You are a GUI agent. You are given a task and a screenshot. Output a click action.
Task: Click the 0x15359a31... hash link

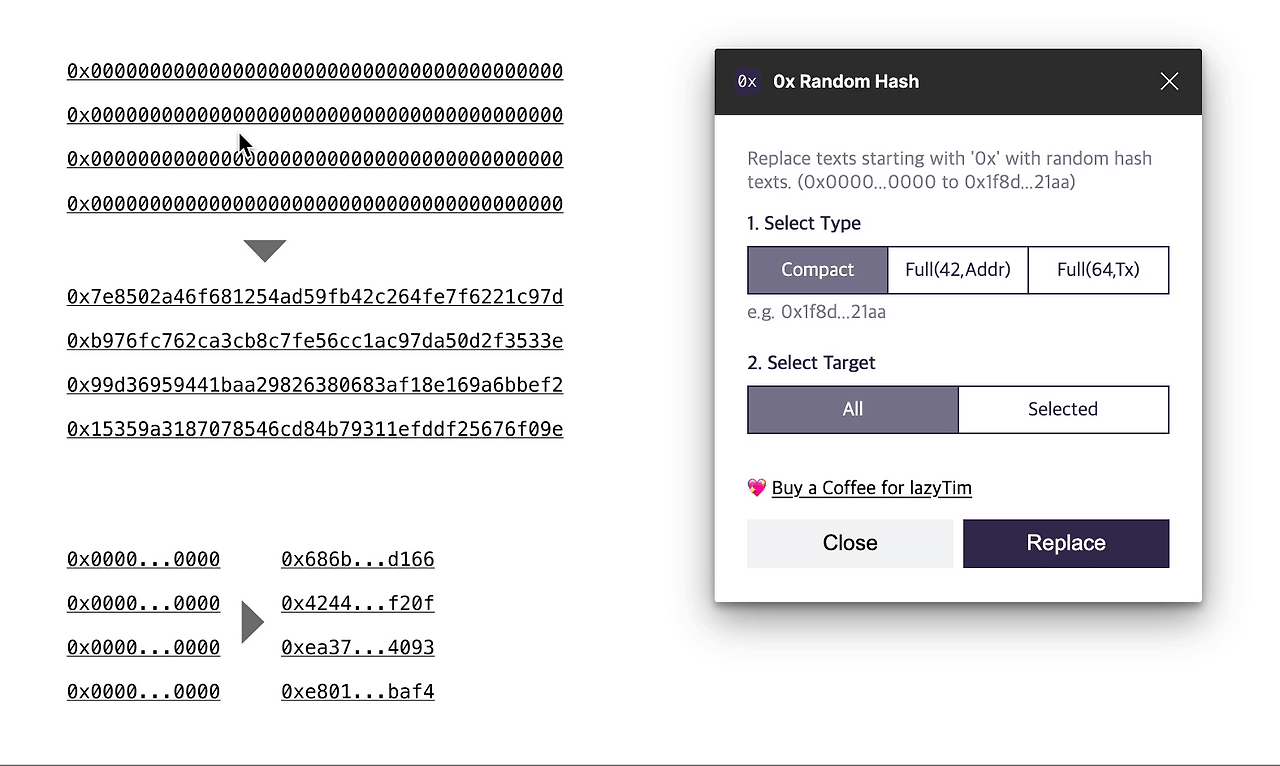pos(315,429)
